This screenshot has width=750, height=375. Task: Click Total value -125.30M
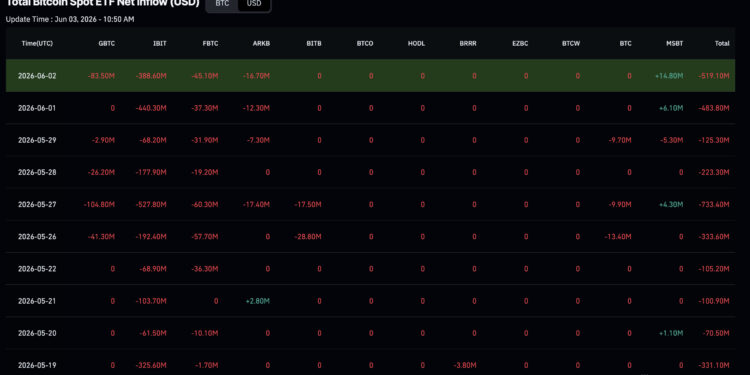click(714, 140)
